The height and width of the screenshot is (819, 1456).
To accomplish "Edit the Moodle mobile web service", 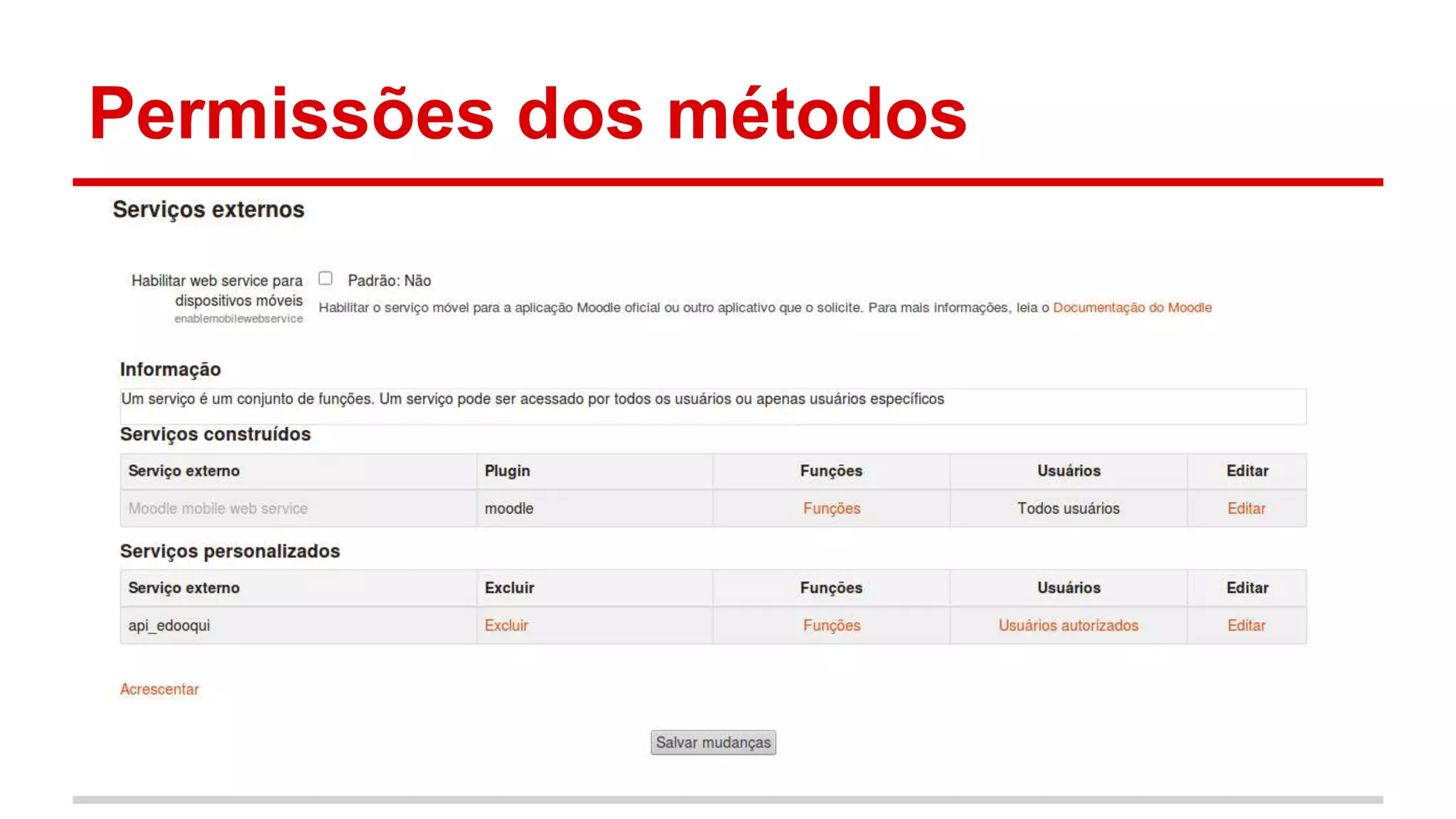I will point(1246,508).
